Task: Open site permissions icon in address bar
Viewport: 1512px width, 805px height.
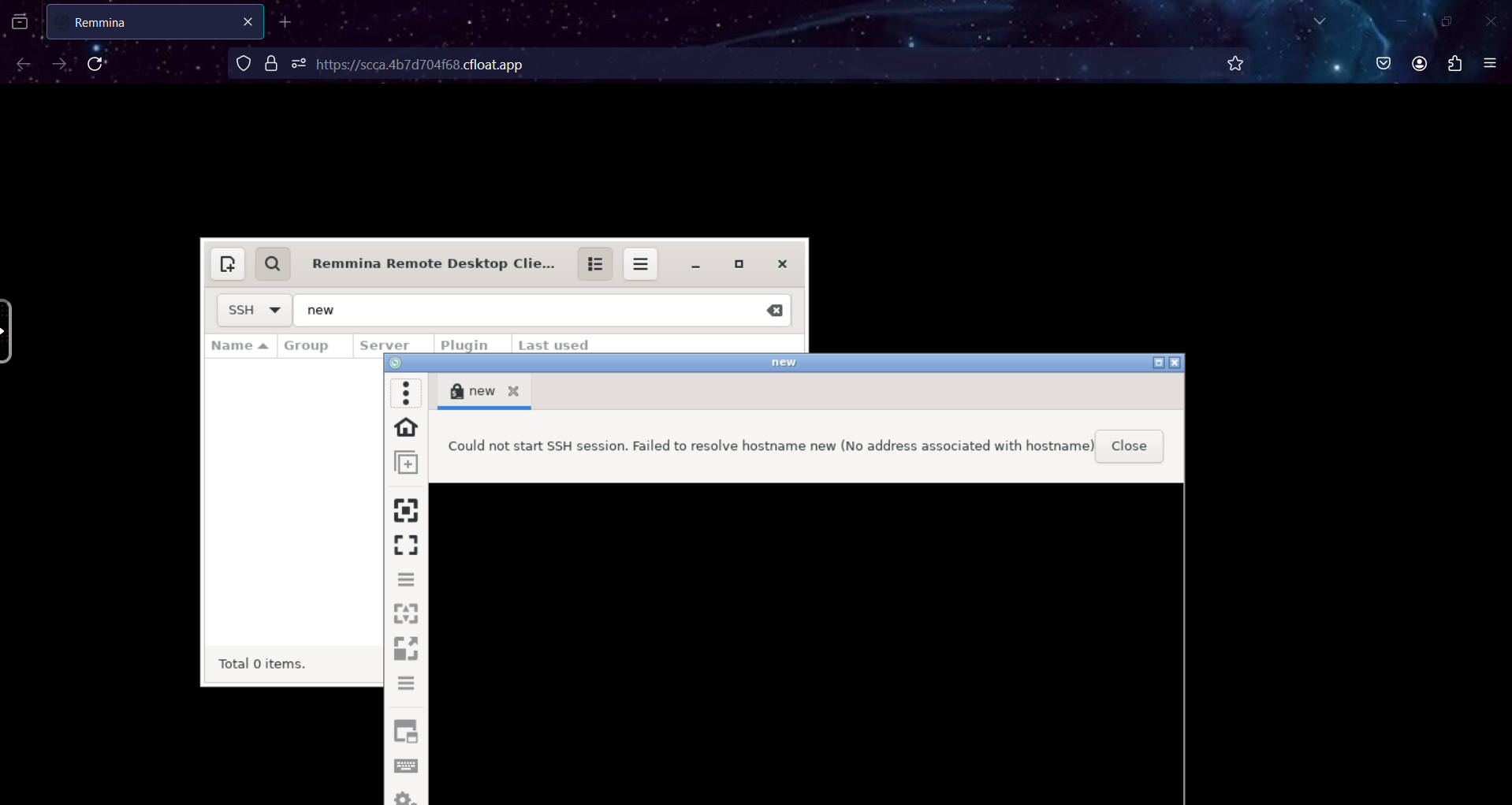Action: click(x=299, y=64)
